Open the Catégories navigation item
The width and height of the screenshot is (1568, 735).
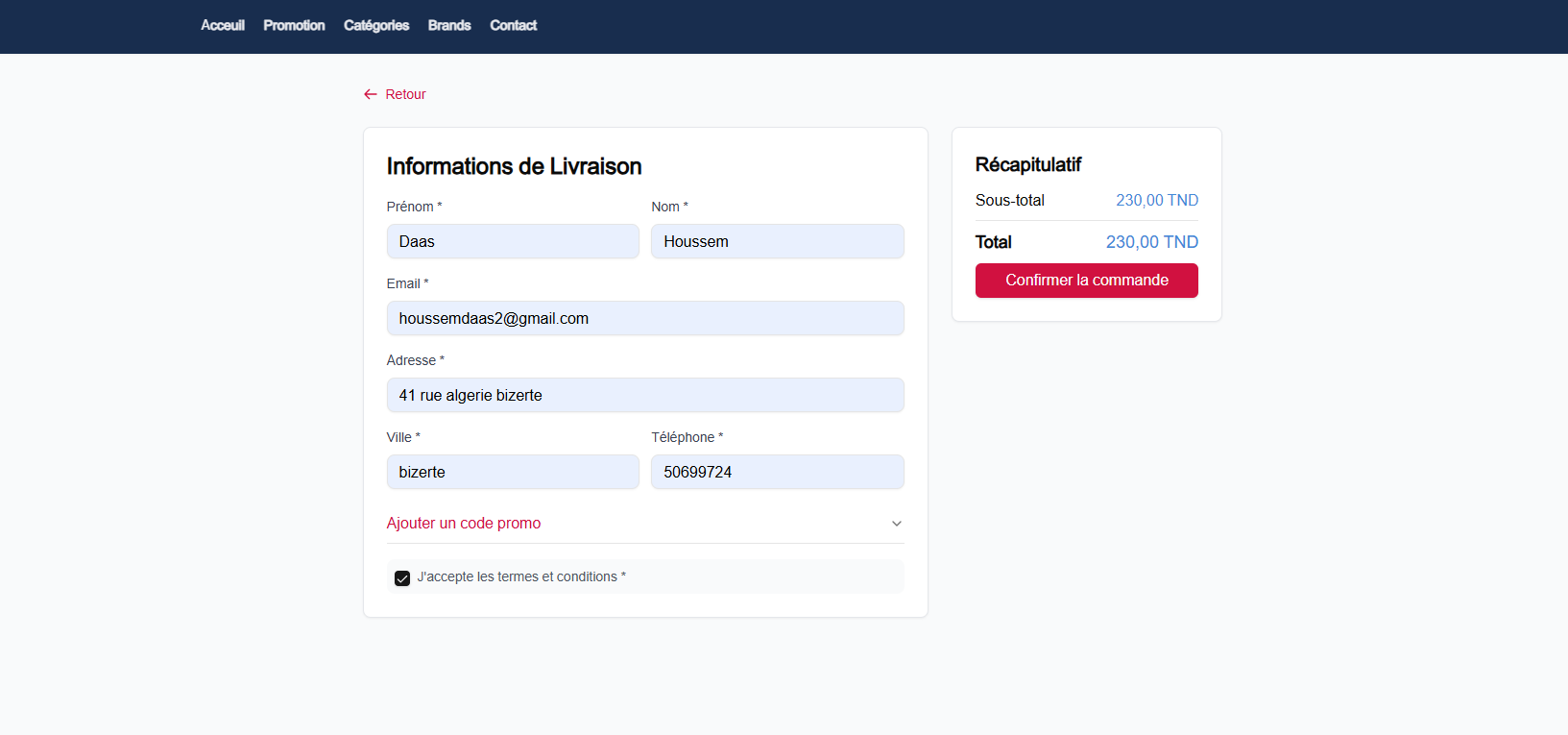(376, 26)
